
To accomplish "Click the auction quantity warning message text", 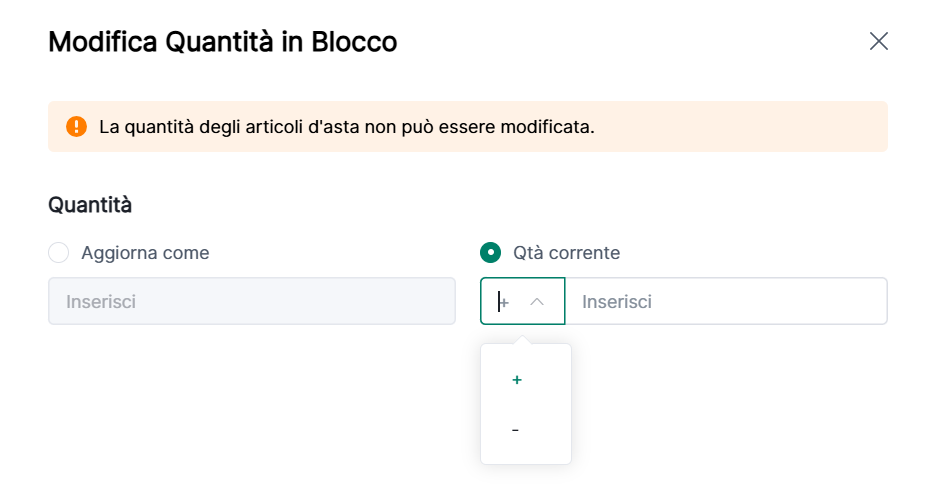I will click(x=346, y=127).
